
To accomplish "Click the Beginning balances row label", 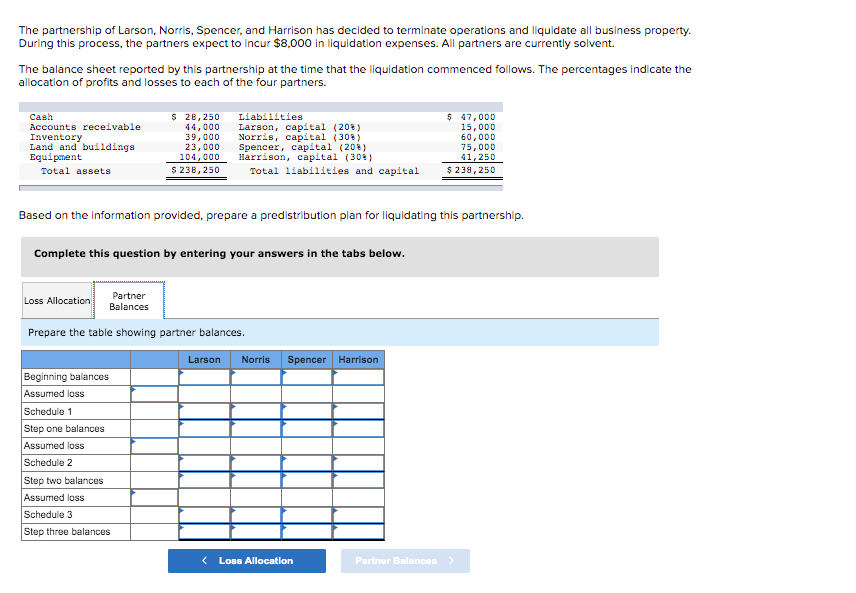I will pyautogui.click(x=66, y=377).
